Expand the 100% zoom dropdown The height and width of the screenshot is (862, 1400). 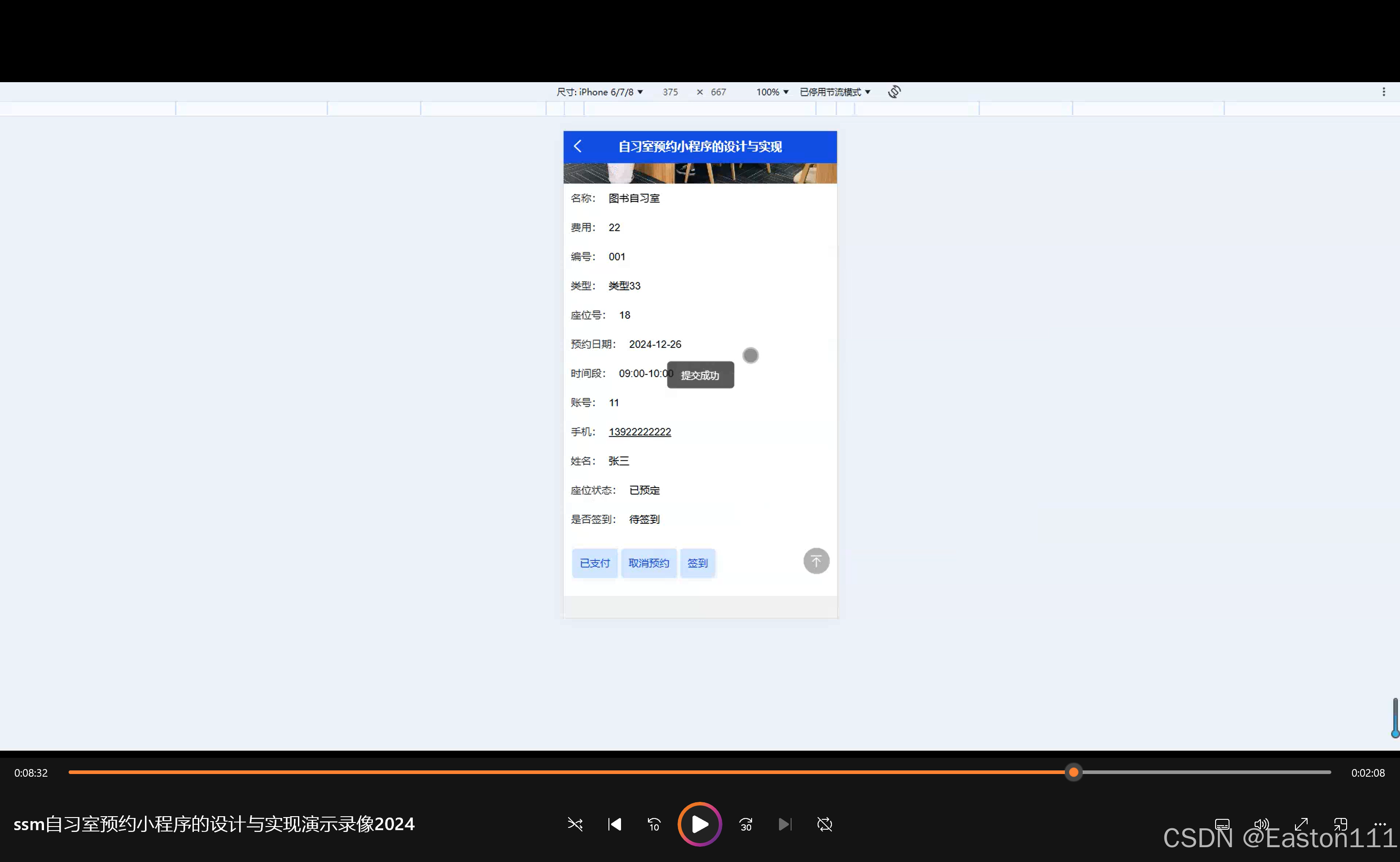[772, 92]
